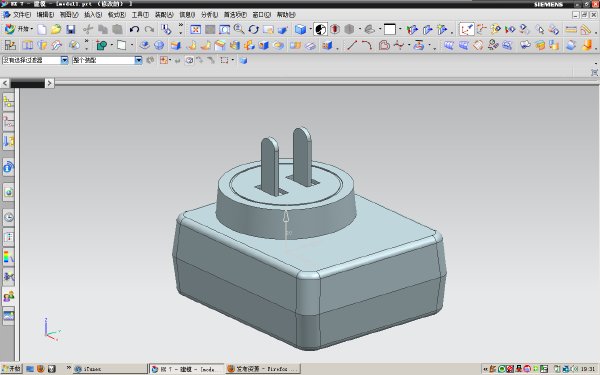The height and width of the screenshot is (375, 600).
Task: Click the white background color swatch
Action: [x=390, y=29]
